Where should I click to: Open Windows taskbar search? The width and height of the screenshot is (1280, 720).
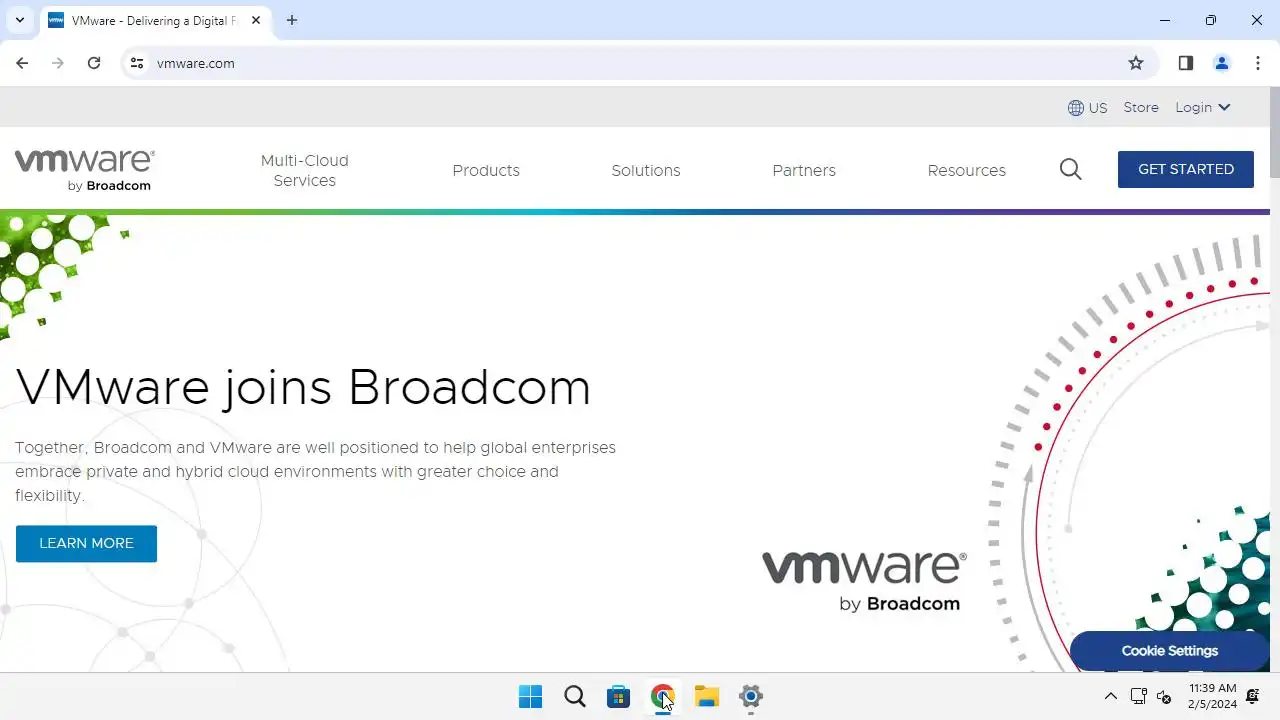click(575, 697)
